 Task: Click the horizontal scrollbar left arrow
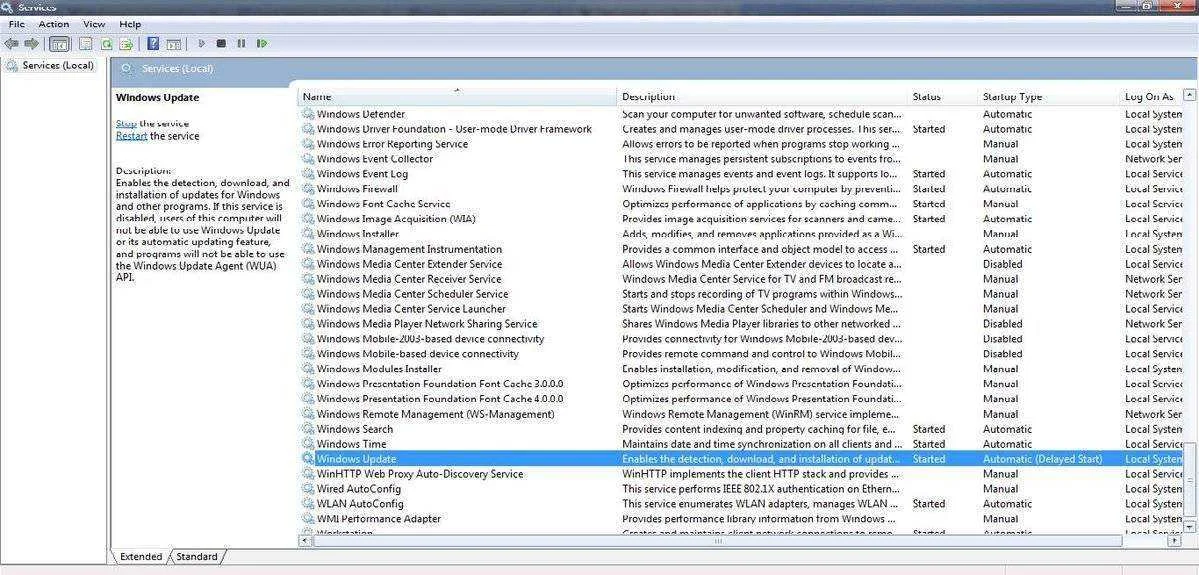tap(305, 541)
